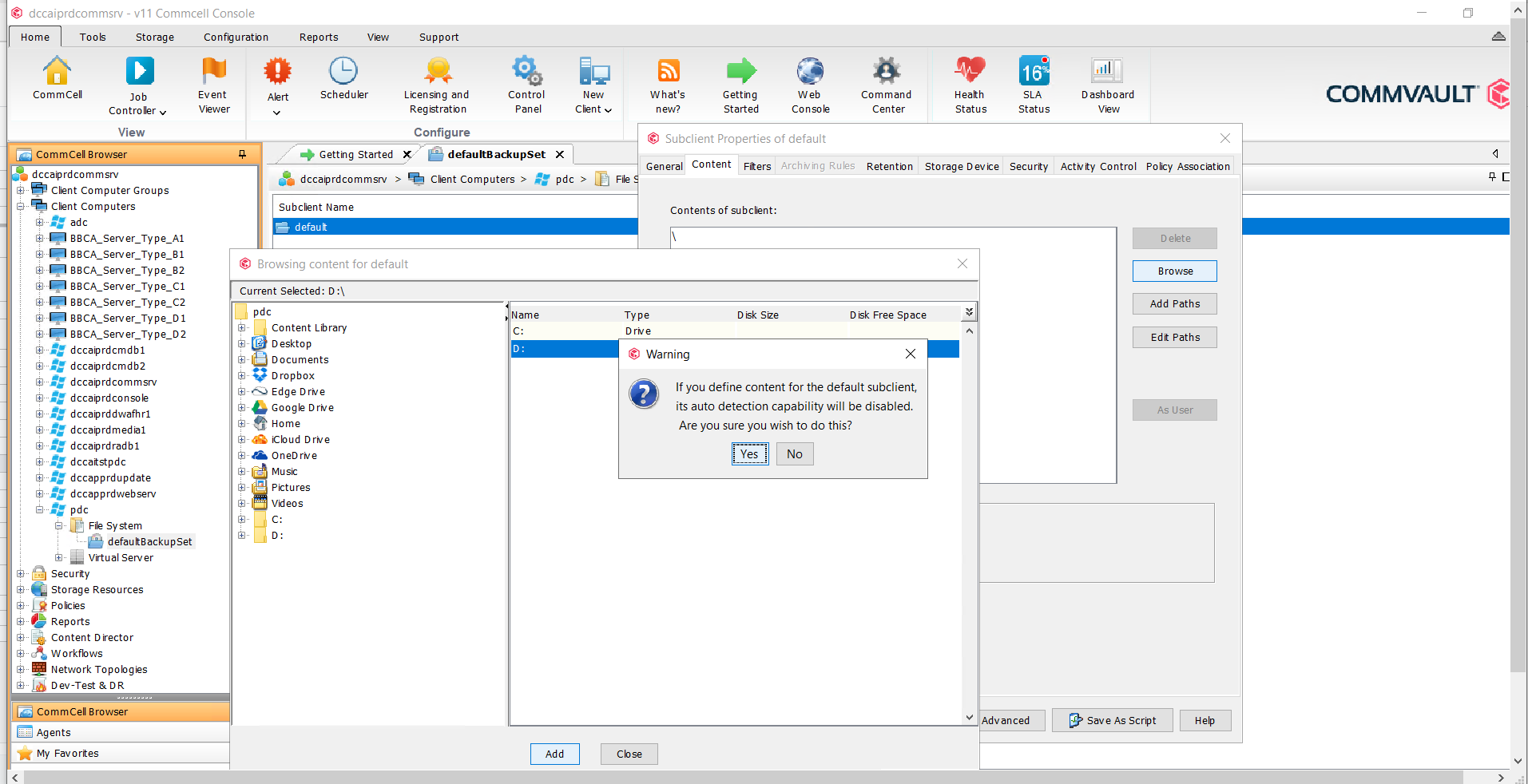Viewport: 1528px width, 784px height.
Task: Open Agents panel in the sidebar
Action: point(121,732)
